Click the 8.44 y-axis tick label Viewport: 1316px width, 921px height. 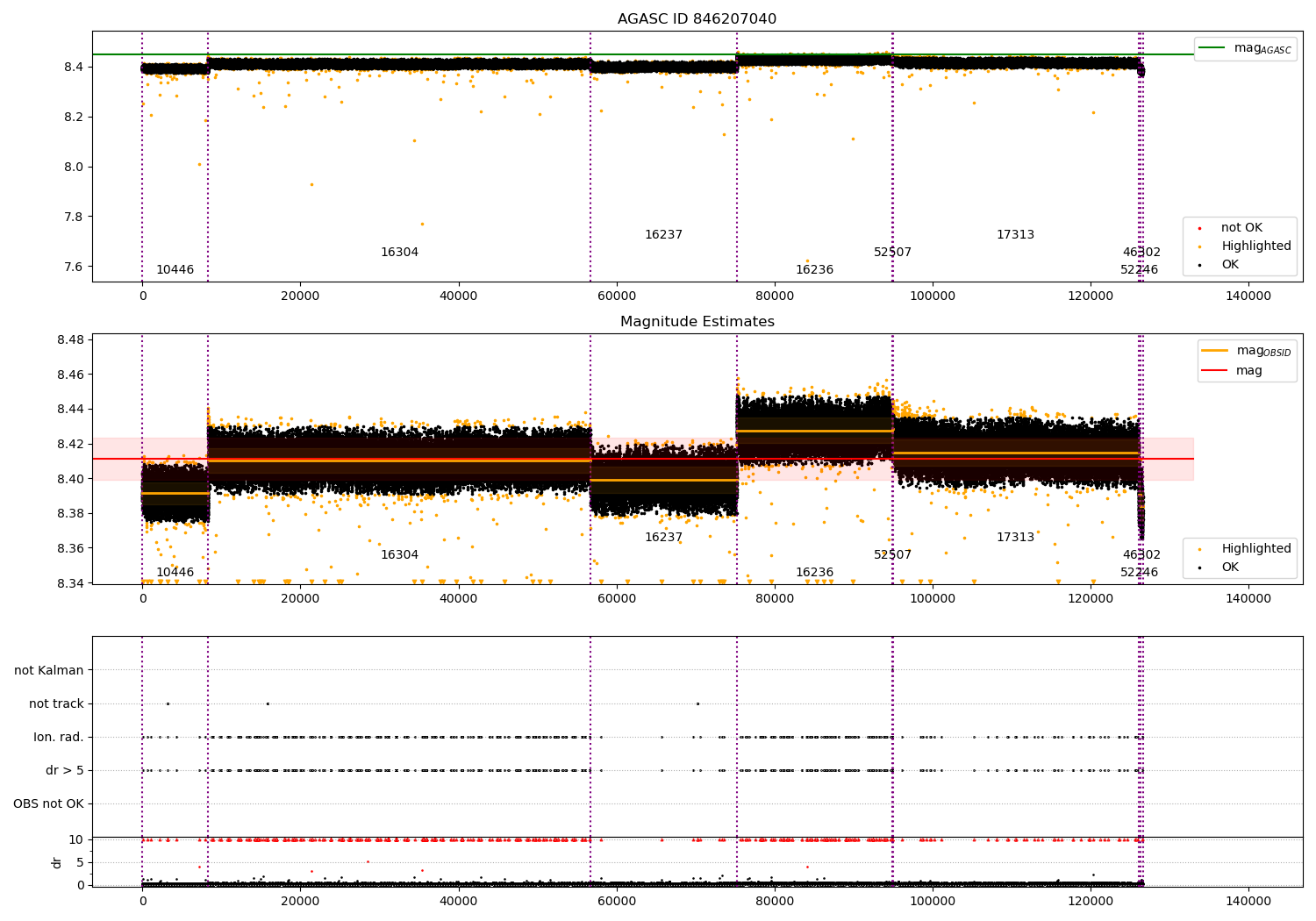click(70, 410)
